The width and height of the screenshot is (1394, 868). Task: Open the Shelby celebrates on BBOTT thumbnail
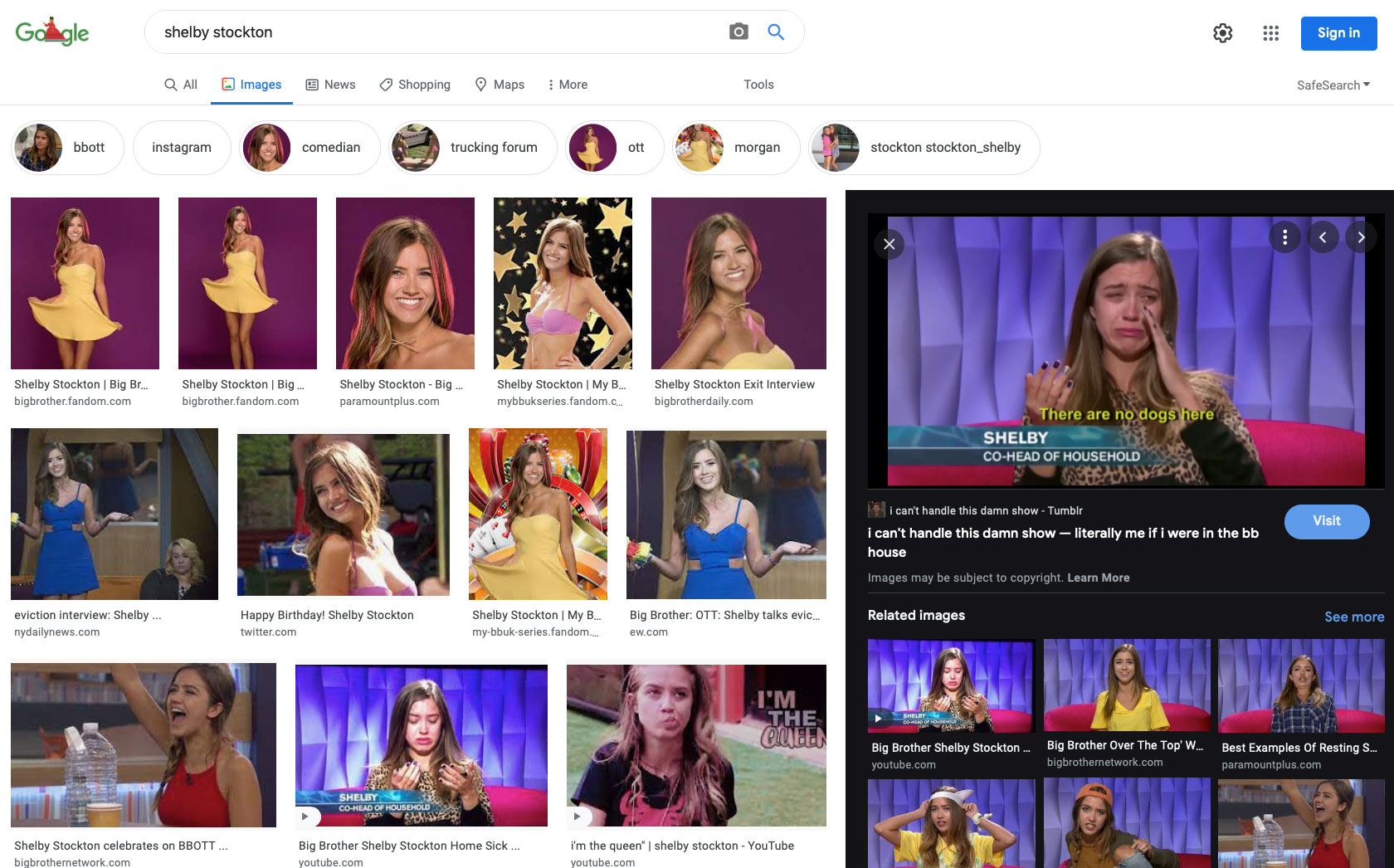[x=144, y=744]
